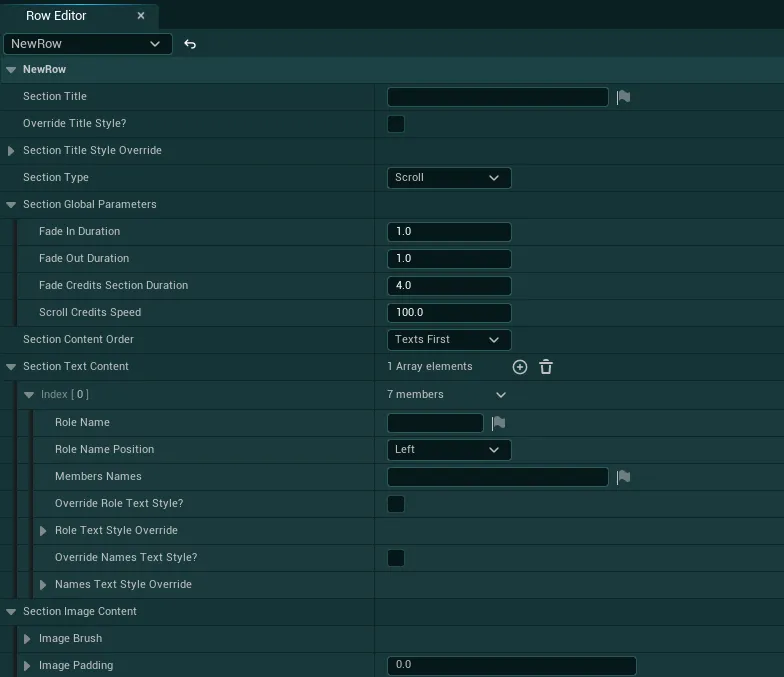The image size is (784, 677).
Task: Collapse the Section Text Content array
Action: point(11,366)
